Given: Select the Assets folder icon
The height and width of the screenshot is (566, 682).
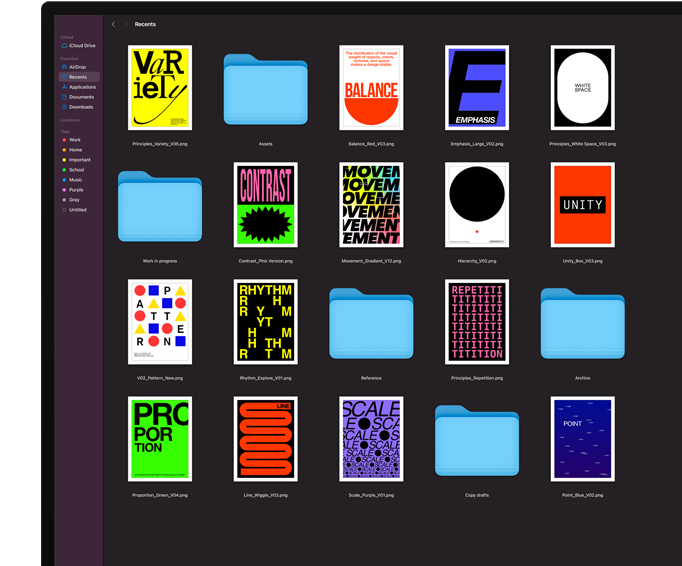Looking at the screenshot, I should 265,92.
